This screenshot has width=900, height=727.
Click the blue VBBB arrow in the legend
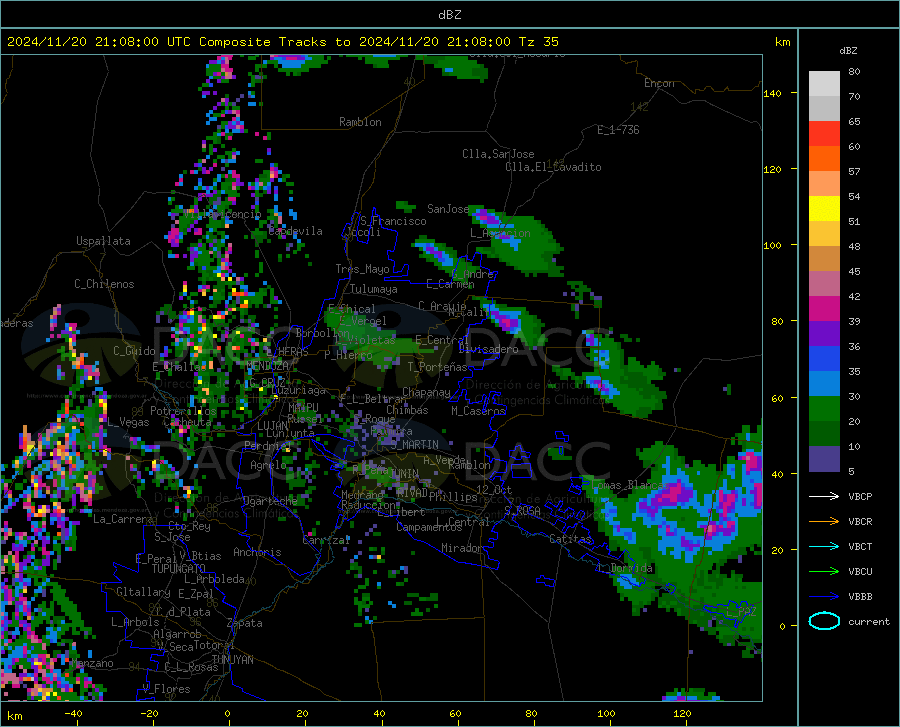click(x=824, y=597)
